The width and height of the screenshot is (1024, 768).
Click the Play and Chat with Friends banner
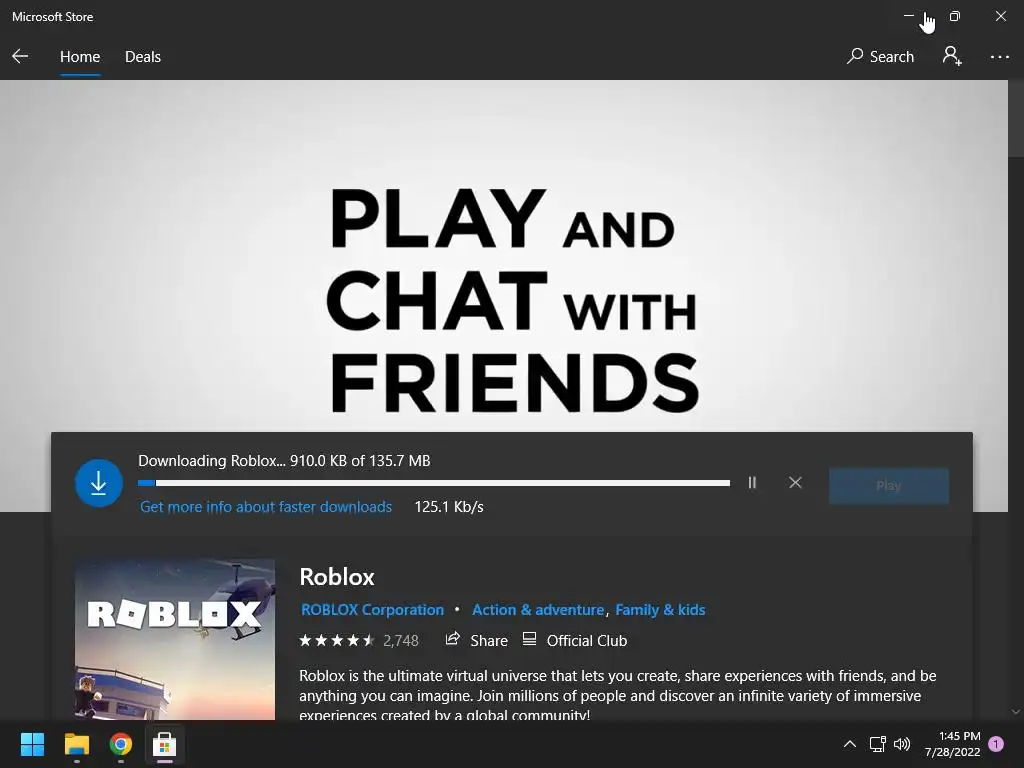[x=504, y=255]
